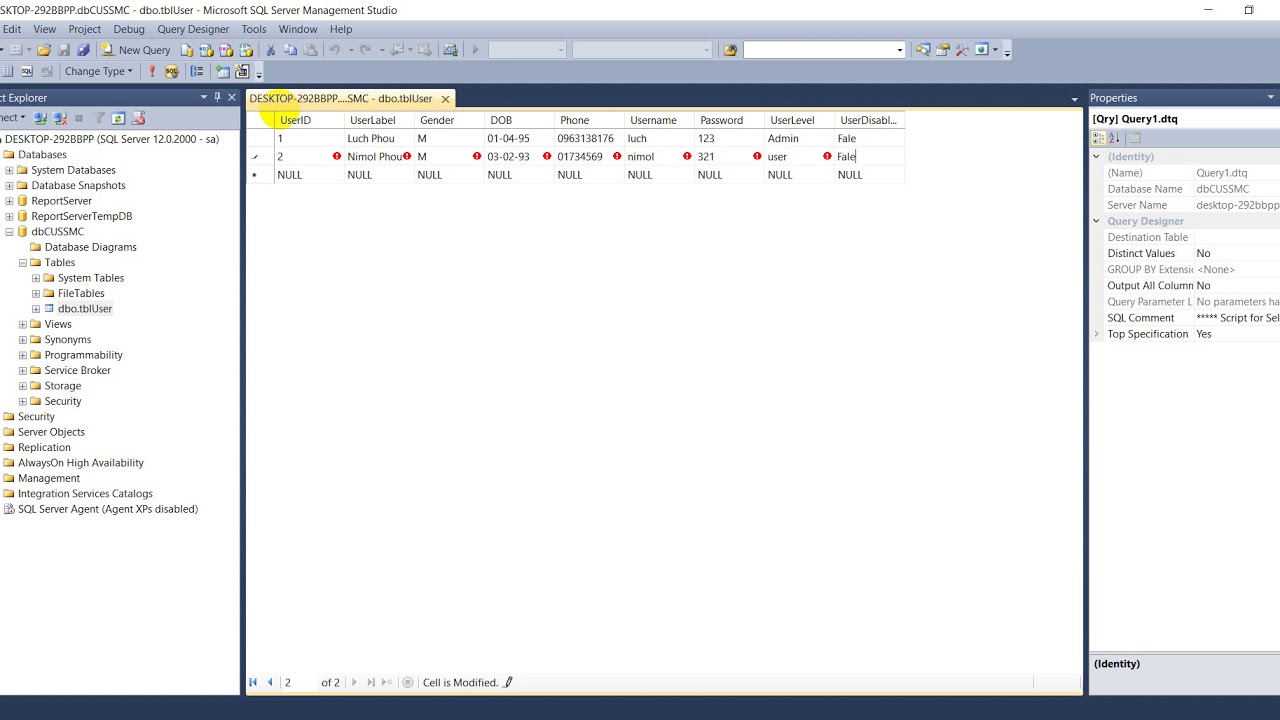Show the SQL pane icon
The image size is (1280, 720).
[27, 71]
